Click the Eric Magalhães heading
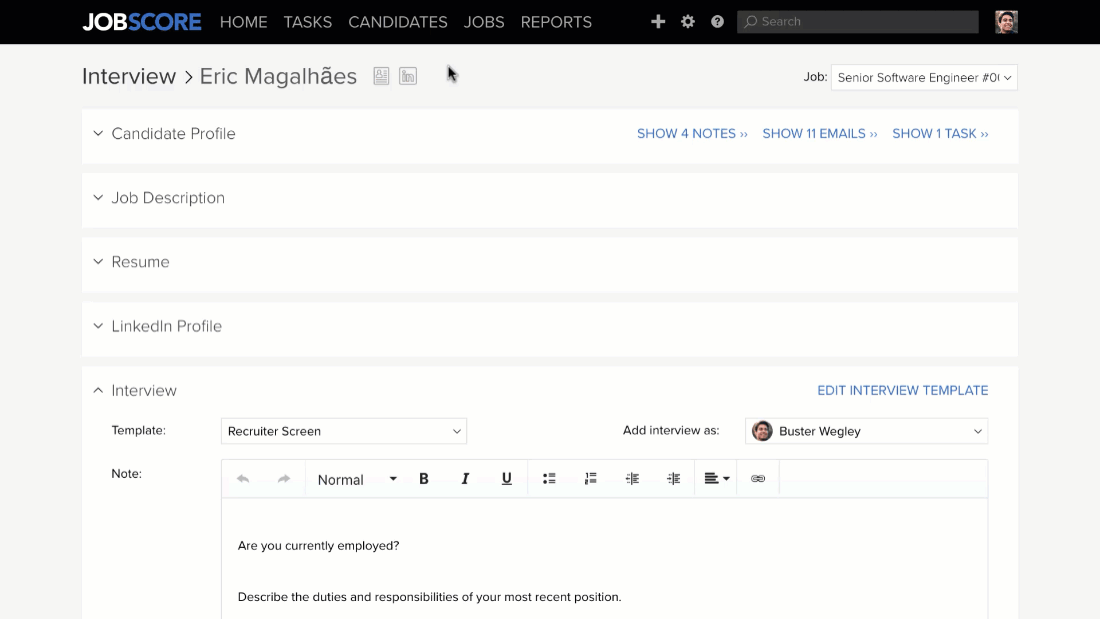 point(279,76)
